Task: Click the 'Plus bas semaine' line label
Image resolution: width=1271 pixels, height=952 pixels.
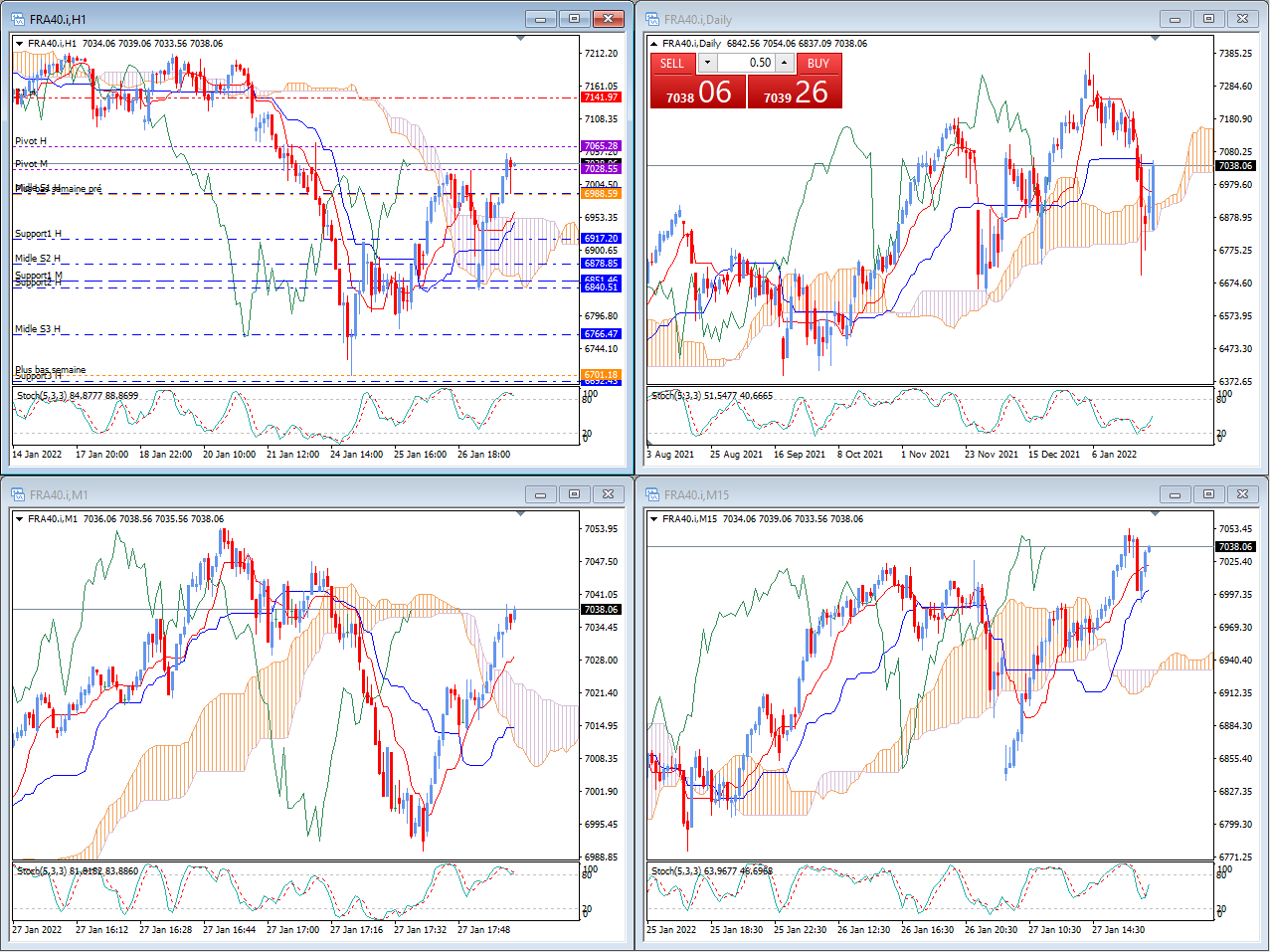Action: (x=51, y=369)
